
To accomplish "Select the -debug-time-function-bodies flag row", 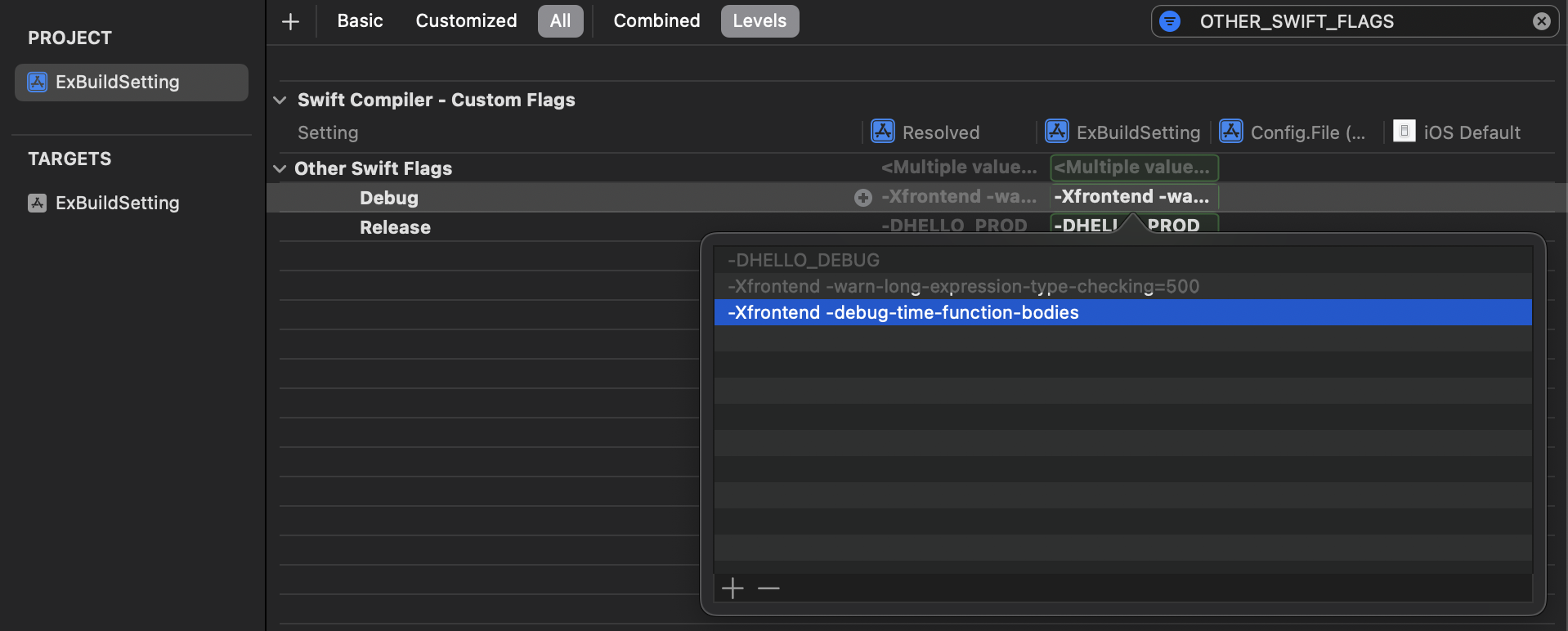I will 1122,312.
